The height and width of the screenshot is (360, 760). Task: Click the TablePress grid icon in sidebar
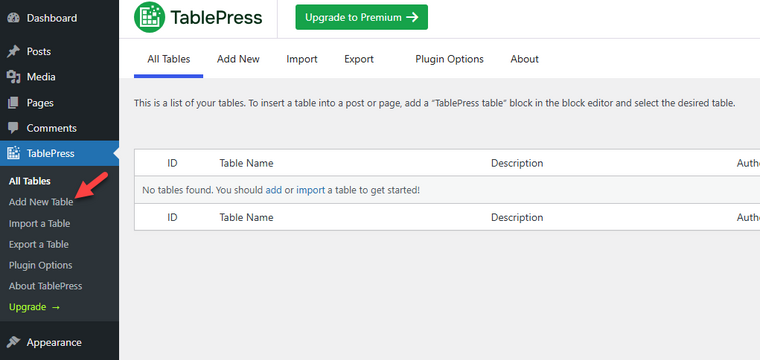click(x=13, y=154)
